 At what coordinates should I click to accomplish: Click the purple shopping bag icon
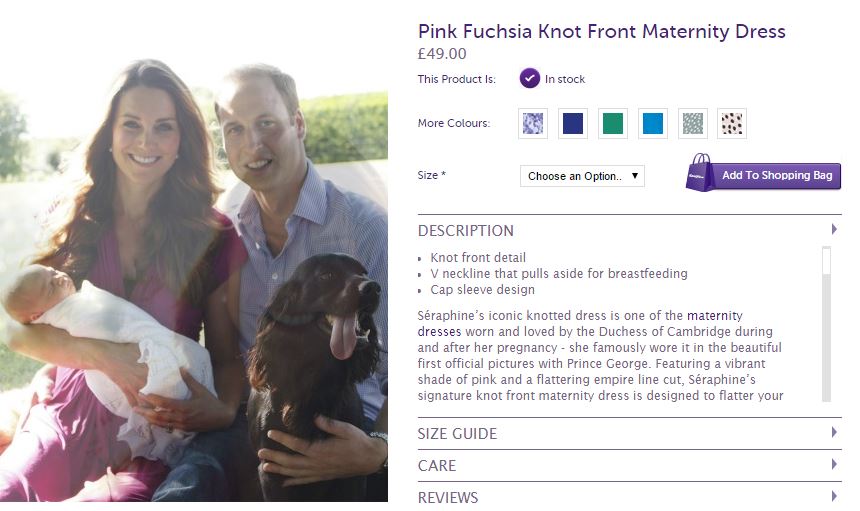pos(699,173)
